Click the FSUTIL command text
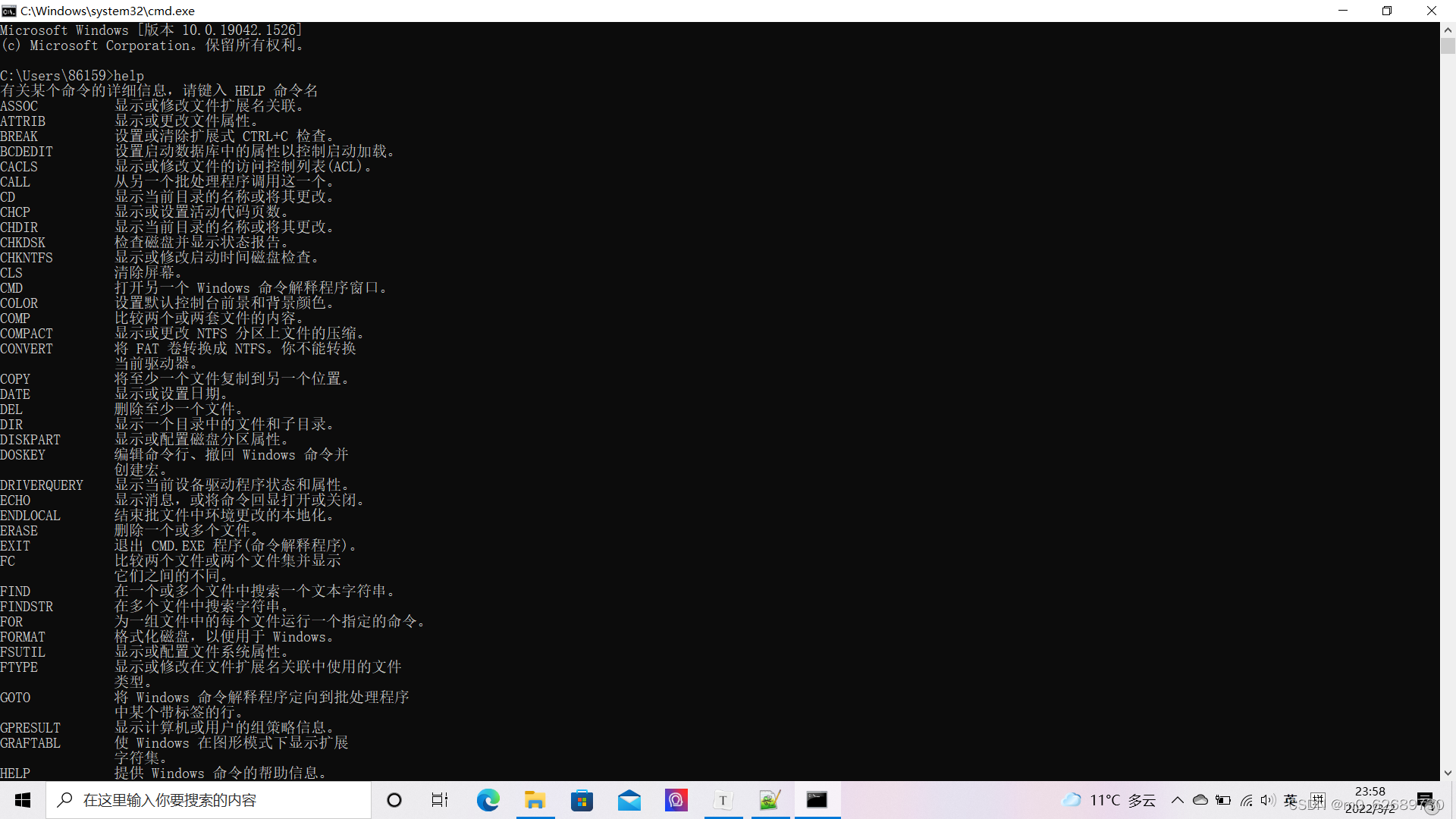 23,652
